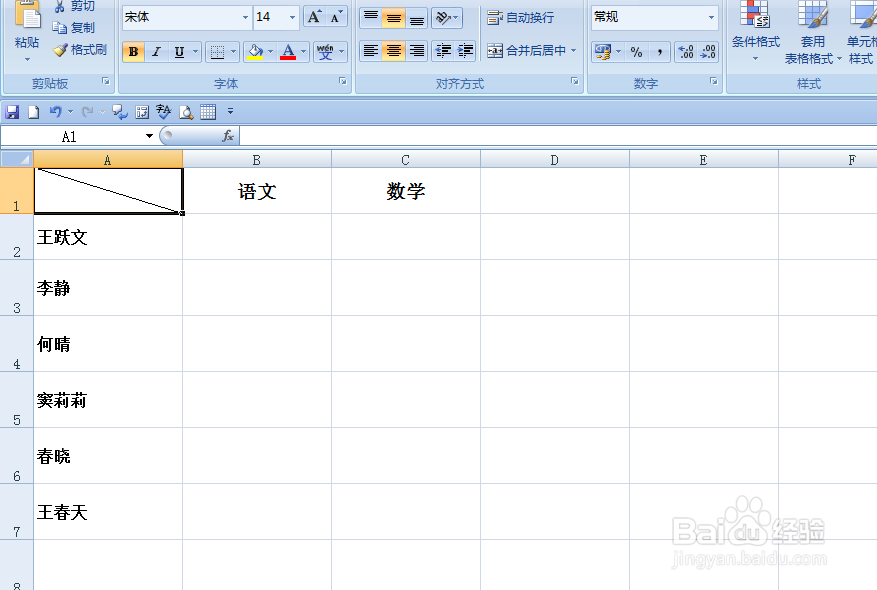Toggle center horizontal alignment
This screenshot has height=590, width=877.
click(394, 51)
